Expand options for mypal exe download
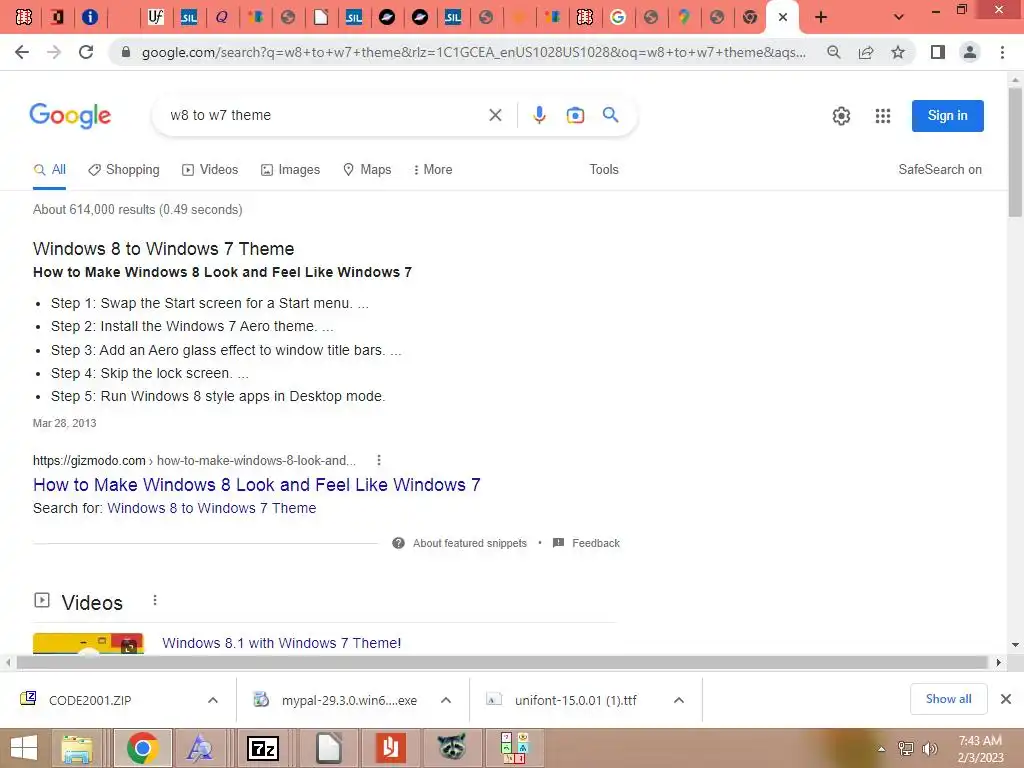 point(446,700)
